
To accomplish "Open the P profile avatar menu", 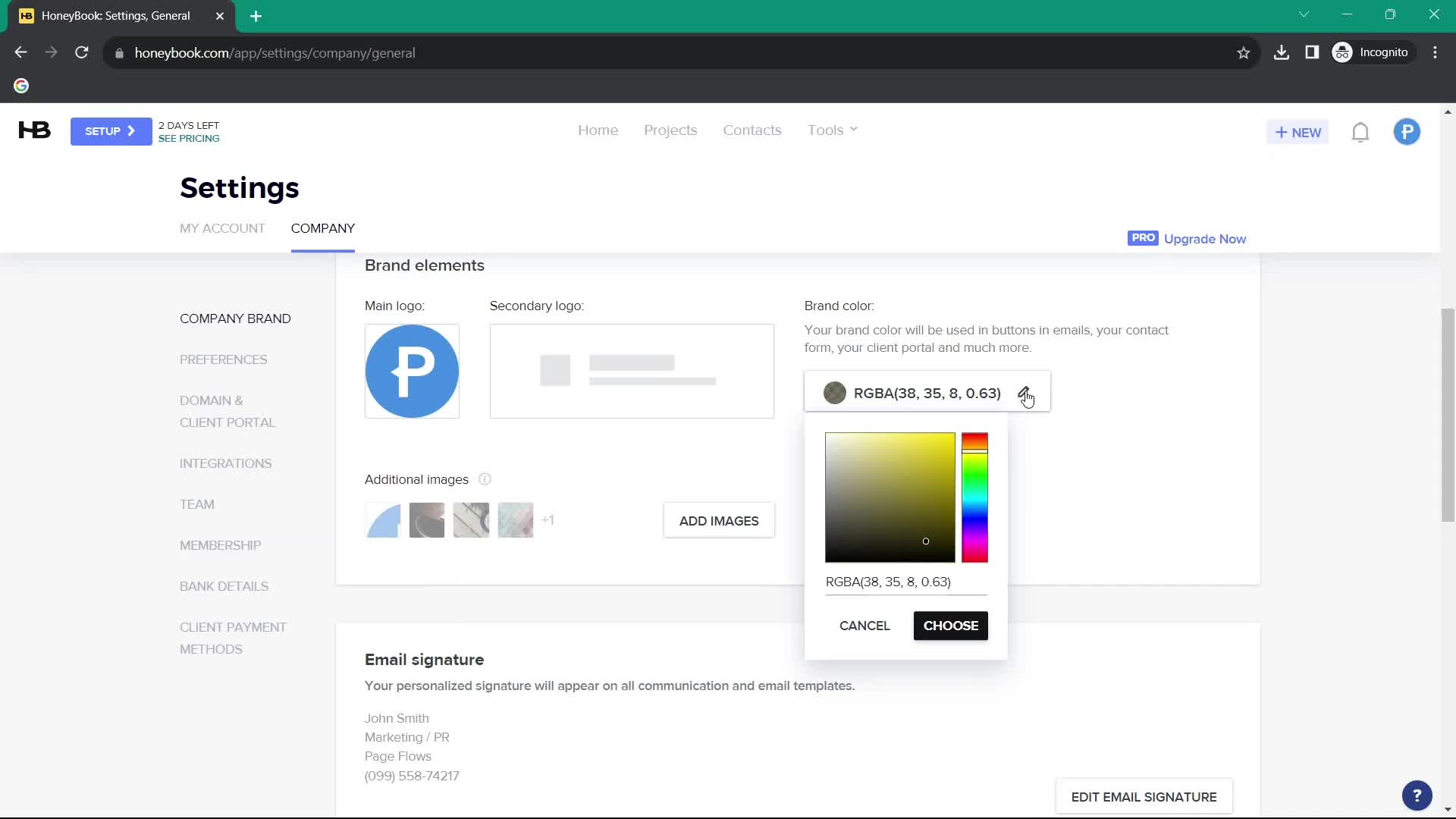I will [x=1407, y=132].
